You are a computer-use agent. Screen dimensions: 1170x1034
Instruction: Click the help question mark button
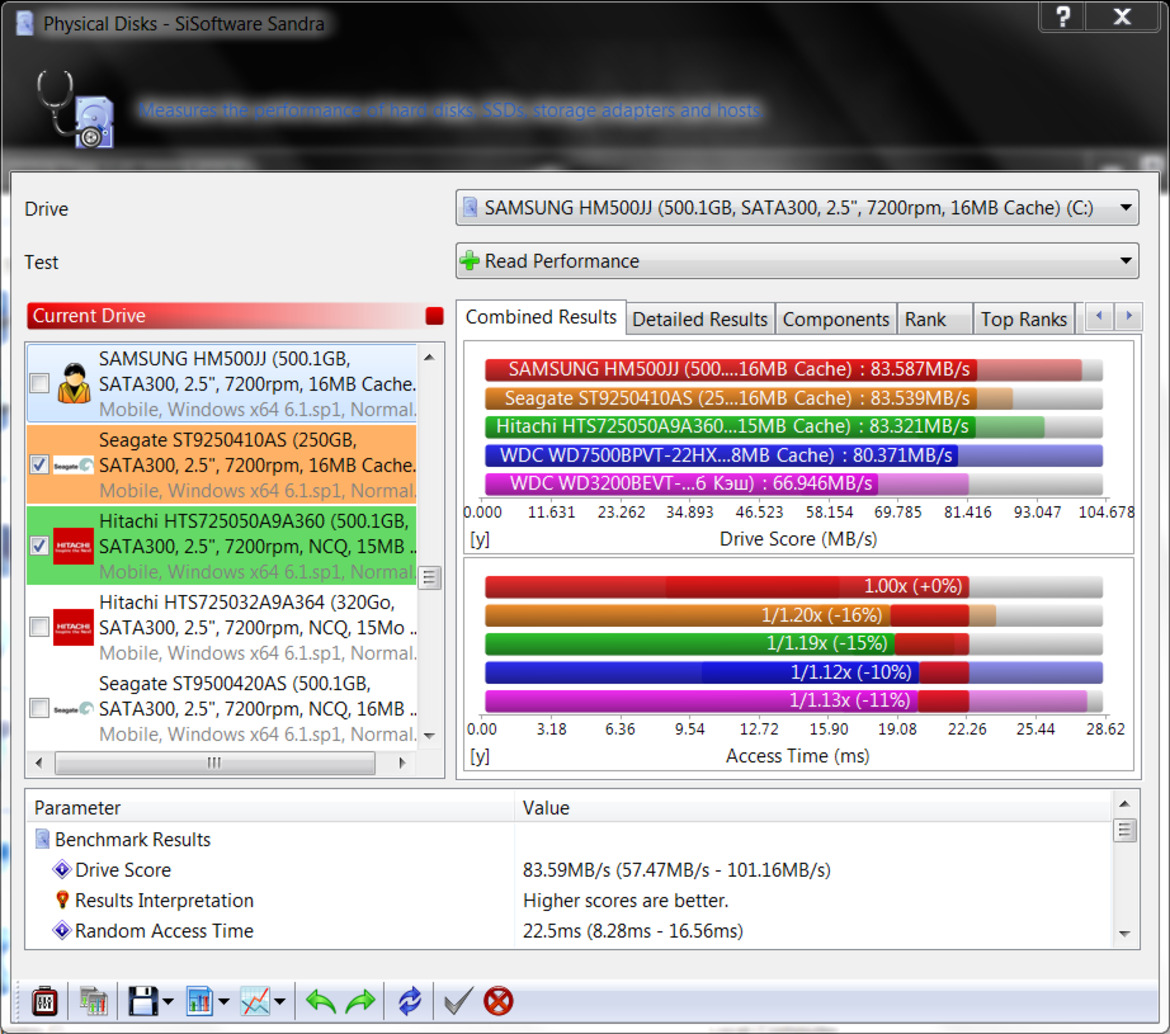pyautogui.click(x=1063, y=16)
